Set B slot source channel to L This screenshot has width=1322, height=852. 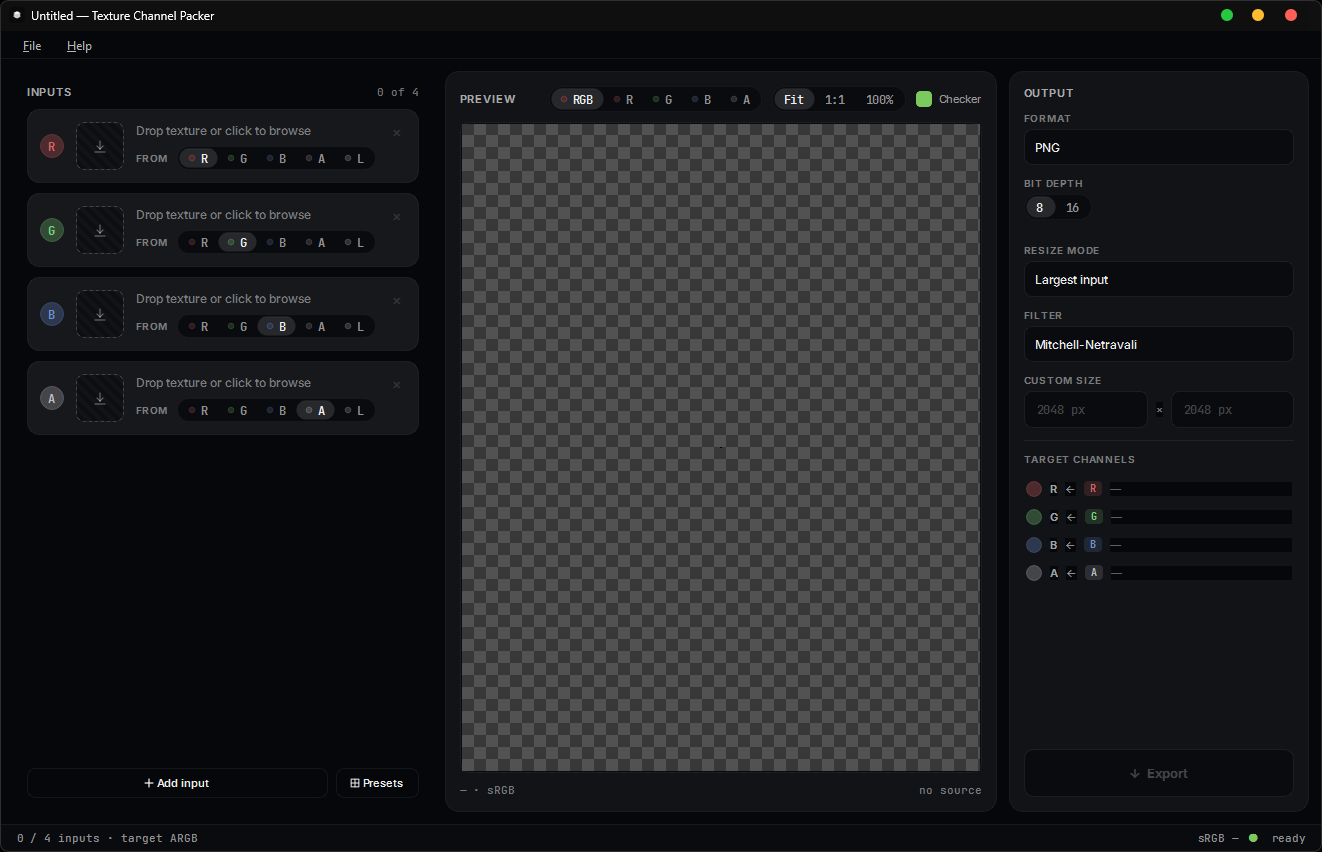pyautogui.click(x=354, y=326)
